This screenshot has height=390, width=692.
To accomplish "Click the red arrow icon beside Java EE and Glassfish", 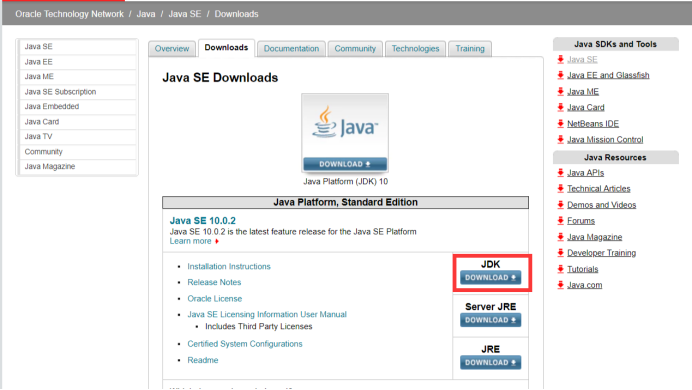I will (x=560, y=75).
